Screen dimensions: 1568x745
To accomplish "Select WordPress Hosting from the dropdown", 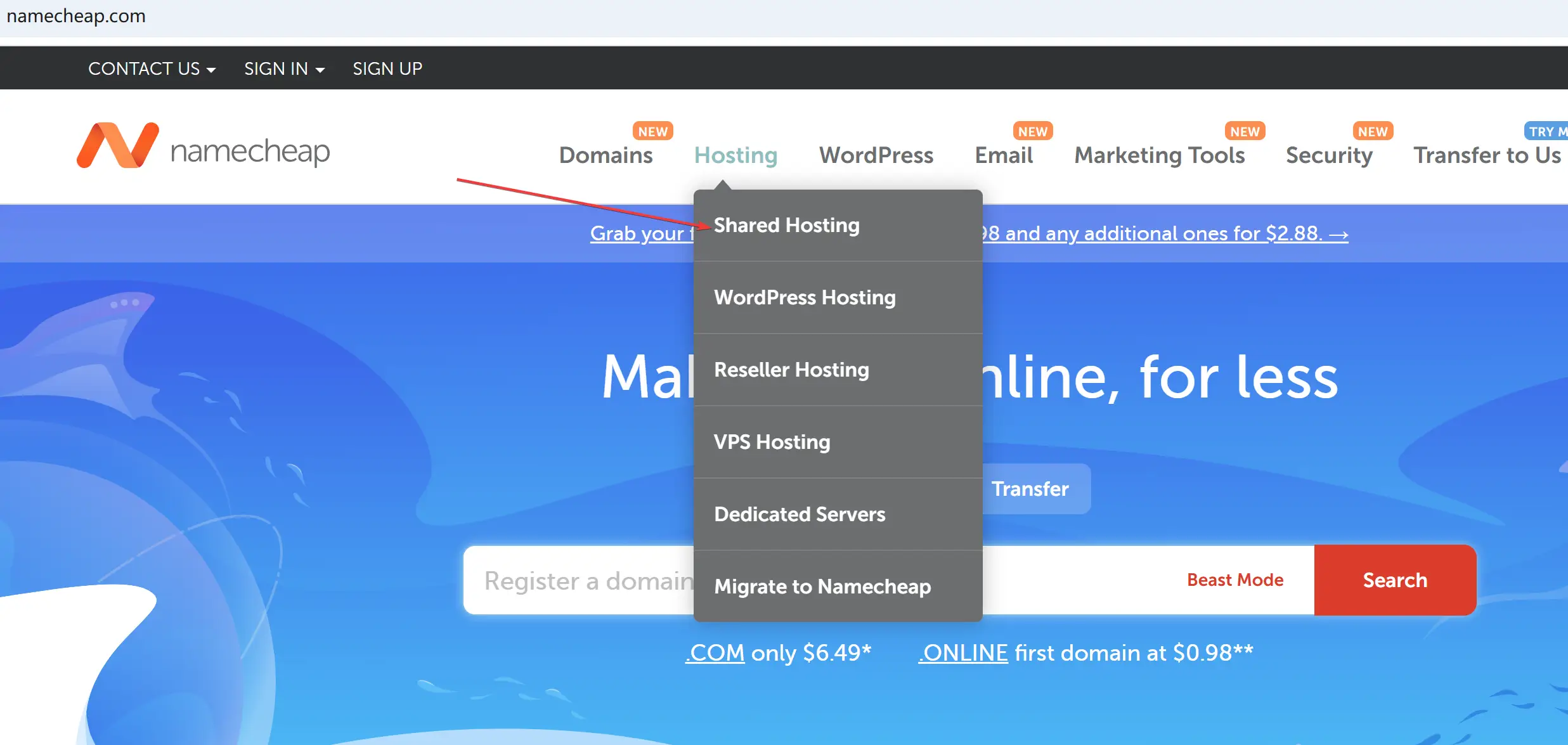I will coord(838,297).
